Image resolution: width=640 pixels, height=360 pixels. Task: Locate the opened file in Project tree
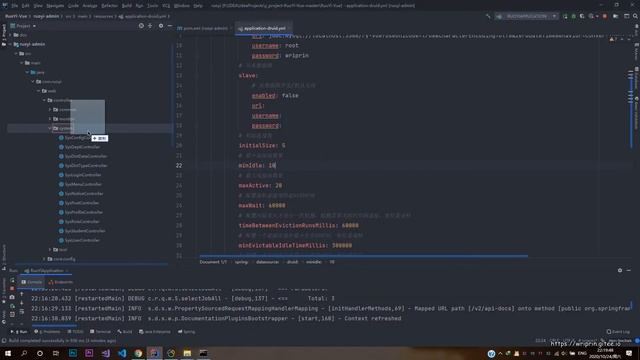tap(141, 26)
